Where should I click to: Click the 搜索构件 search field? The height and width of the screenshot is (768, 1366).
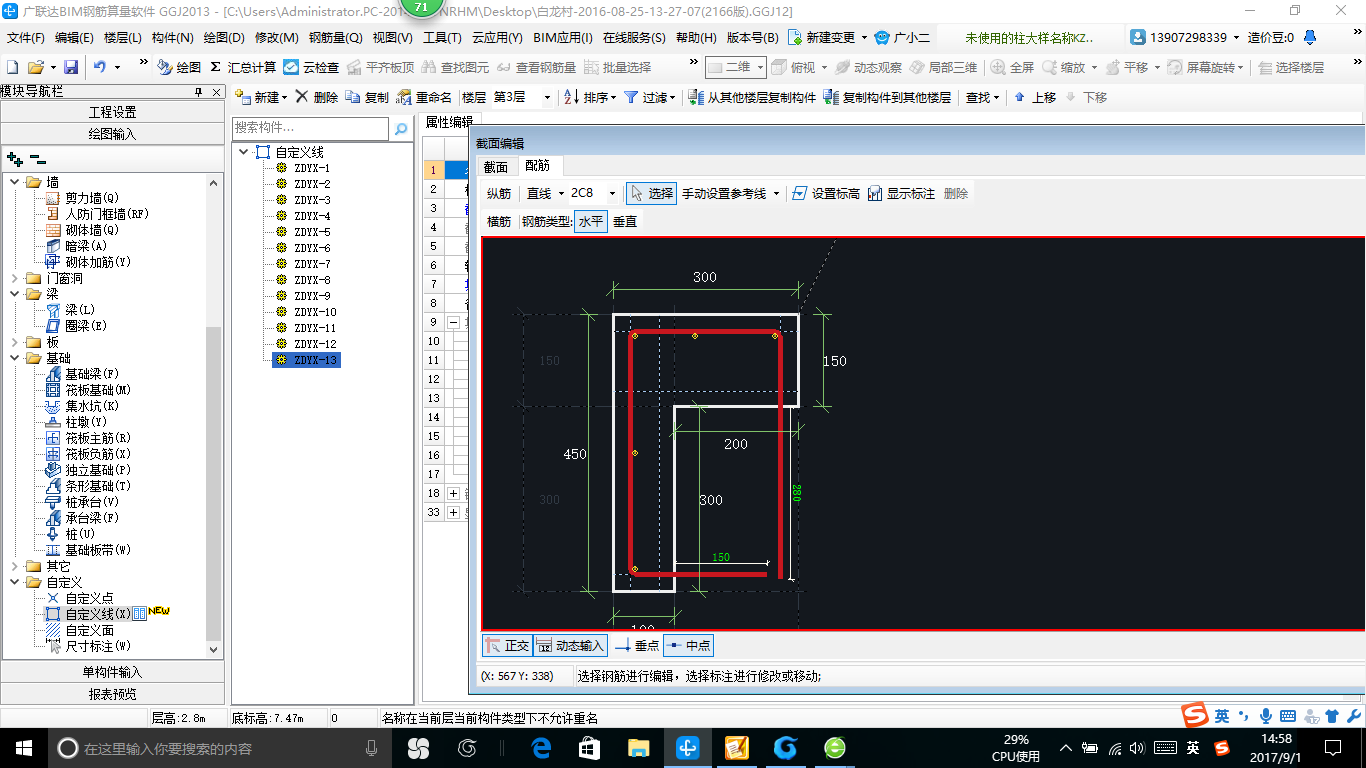pyautogui.click(x=310, y=128)
